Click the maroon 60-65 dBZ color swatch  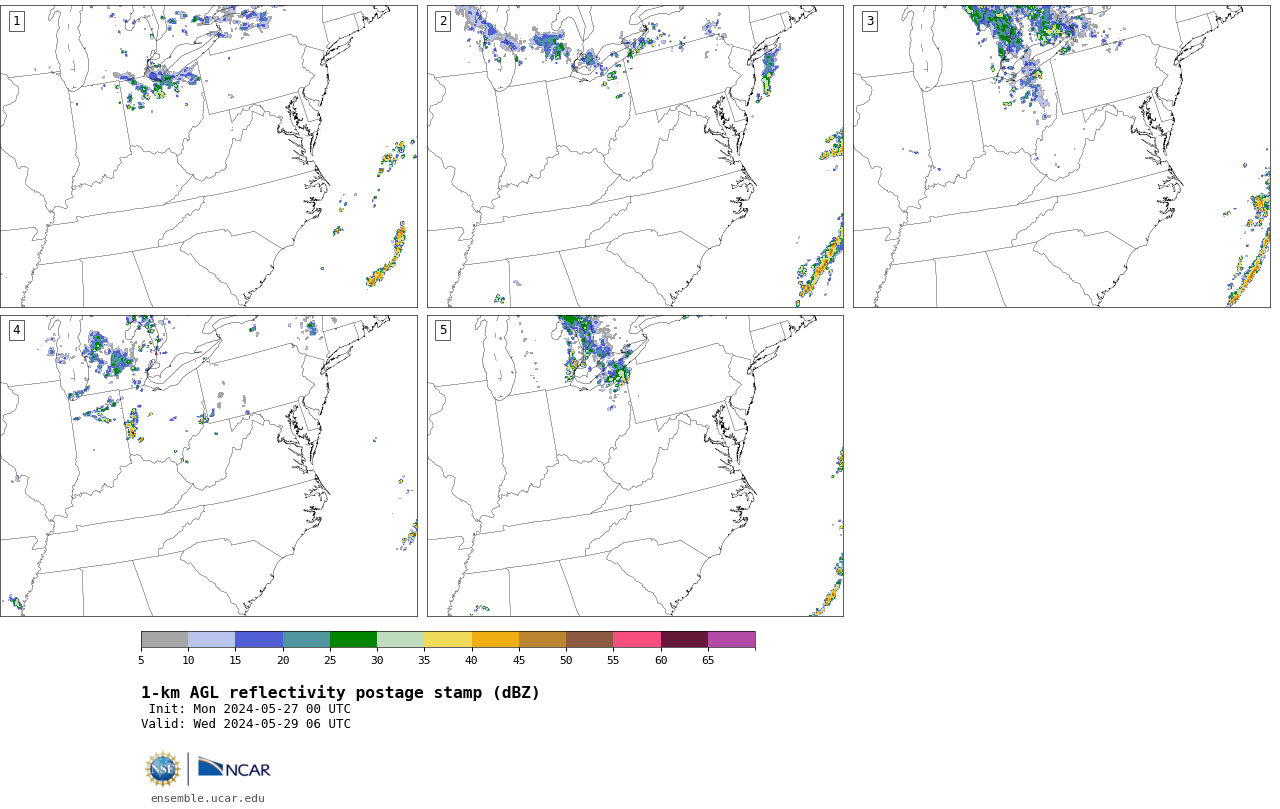coord(684,640)
